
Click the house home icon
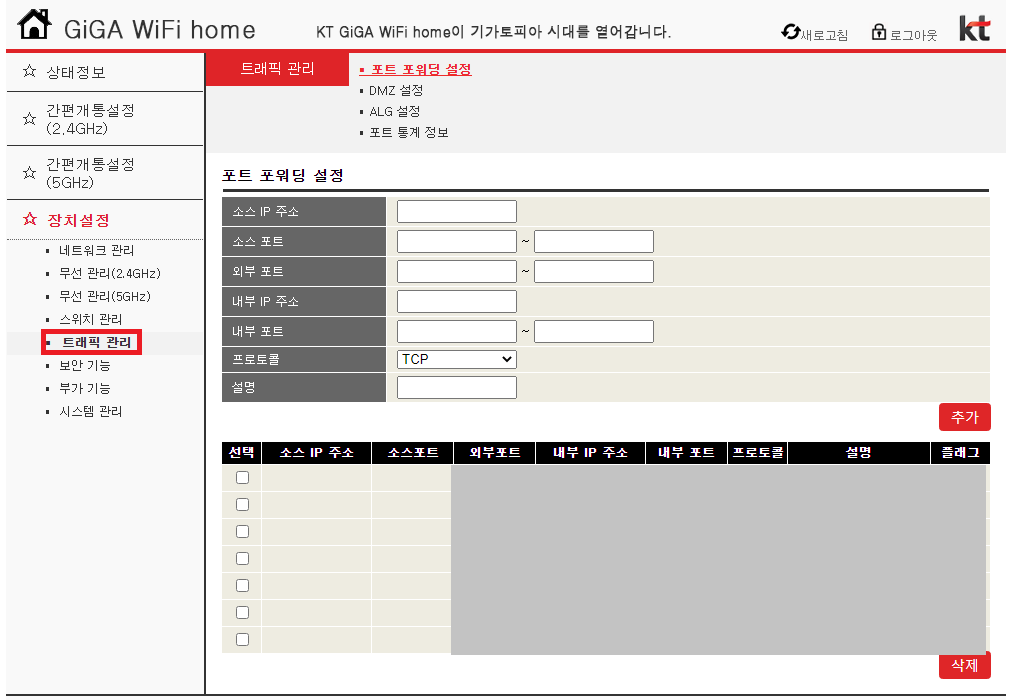pos(34,25)
